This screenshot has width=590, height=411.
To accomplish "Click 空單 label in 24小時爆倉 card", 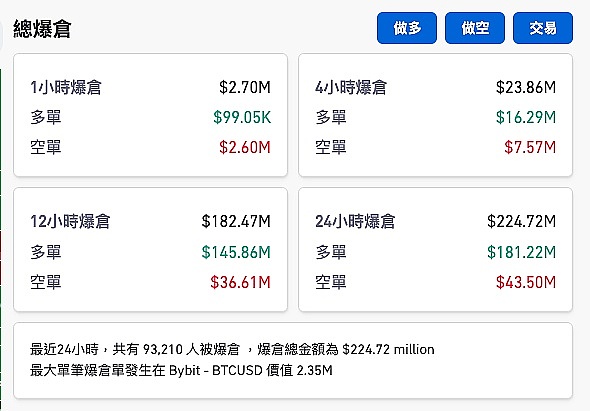I will 331,282.
